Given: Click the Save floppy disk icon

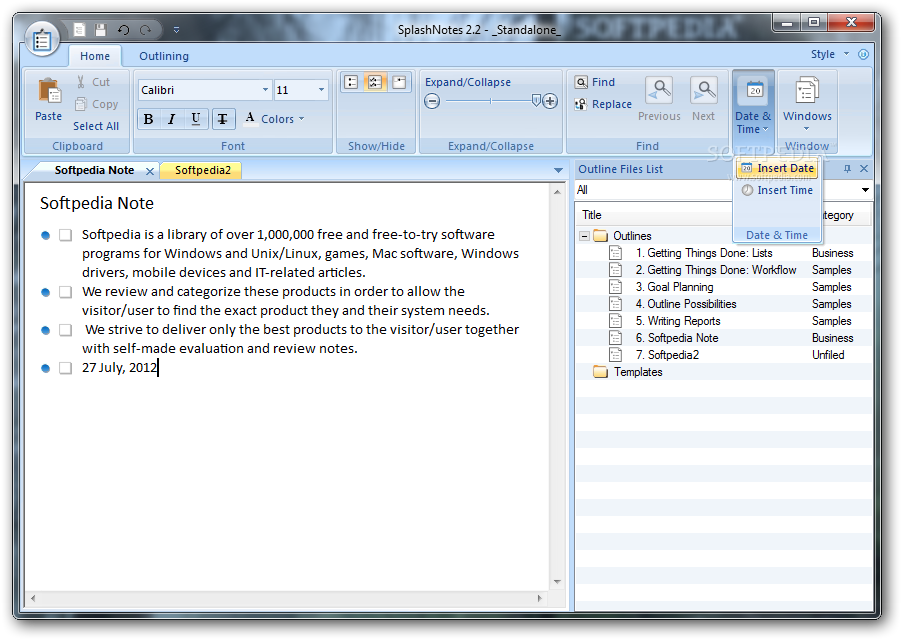Looking at the screenshot, I should point(101,29).
